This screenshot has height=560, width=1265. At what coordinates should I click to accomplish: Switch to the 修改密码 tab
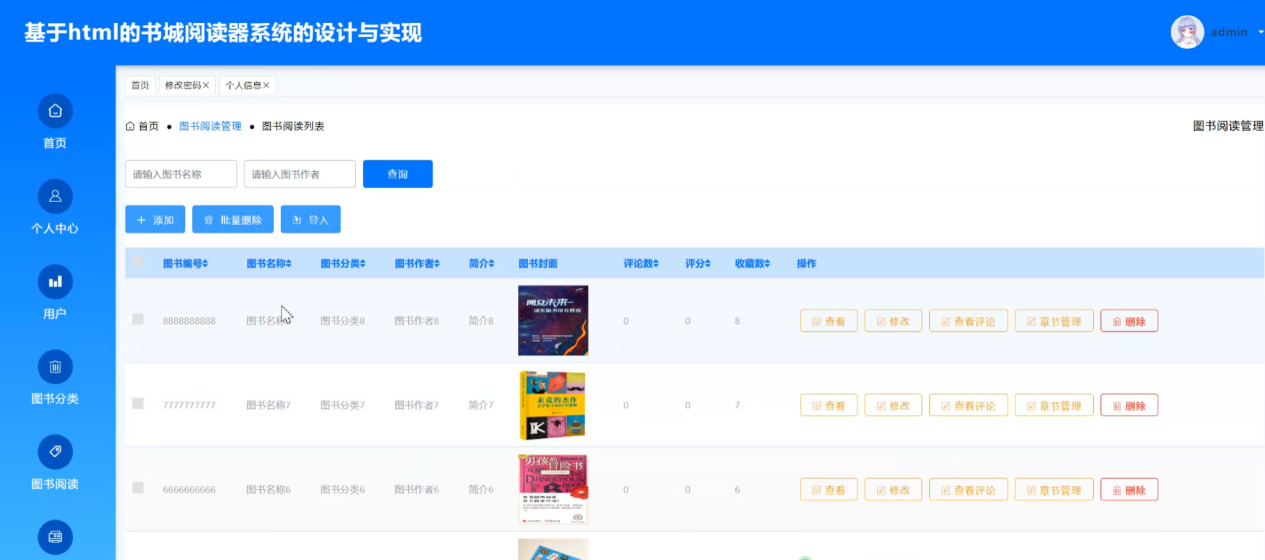[186, 85]
